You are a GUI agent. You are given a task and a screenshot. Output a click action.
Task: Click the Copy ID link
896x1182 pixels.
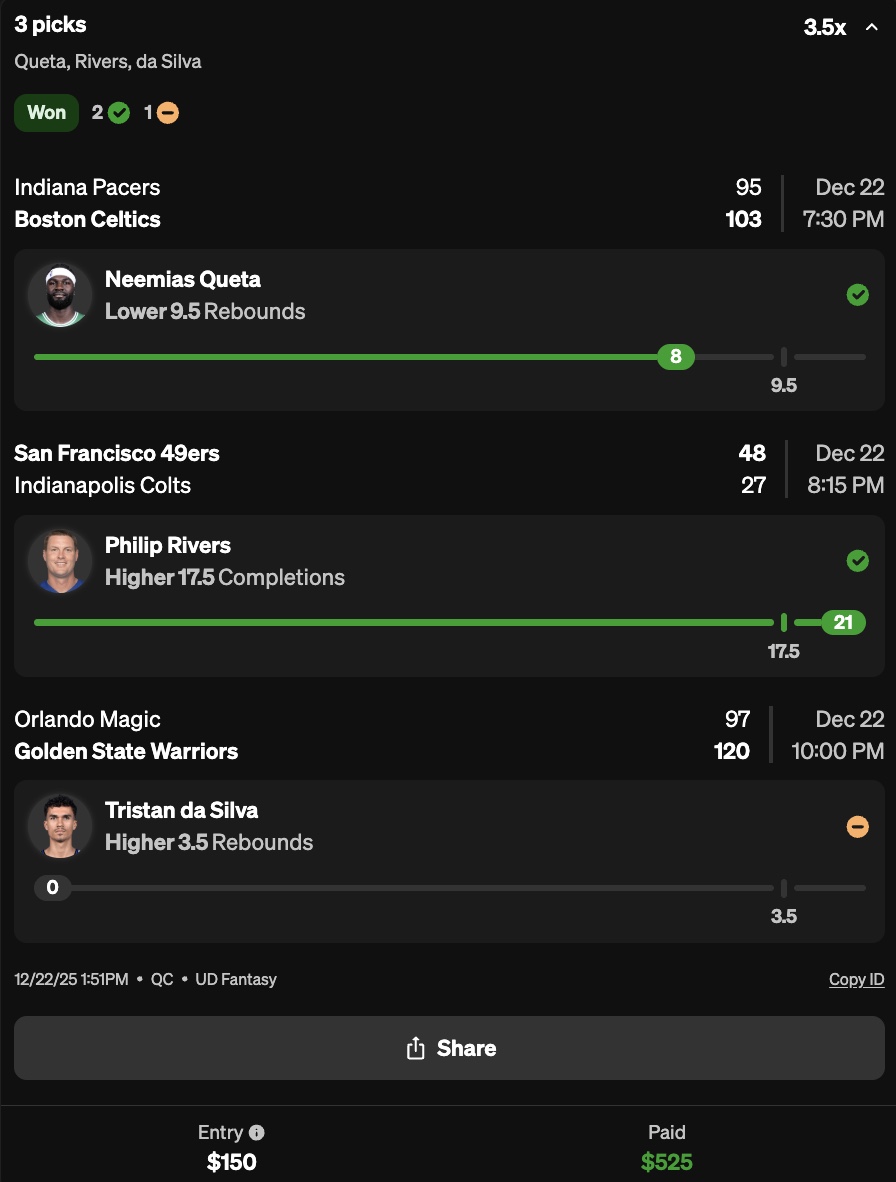[856, 979]
